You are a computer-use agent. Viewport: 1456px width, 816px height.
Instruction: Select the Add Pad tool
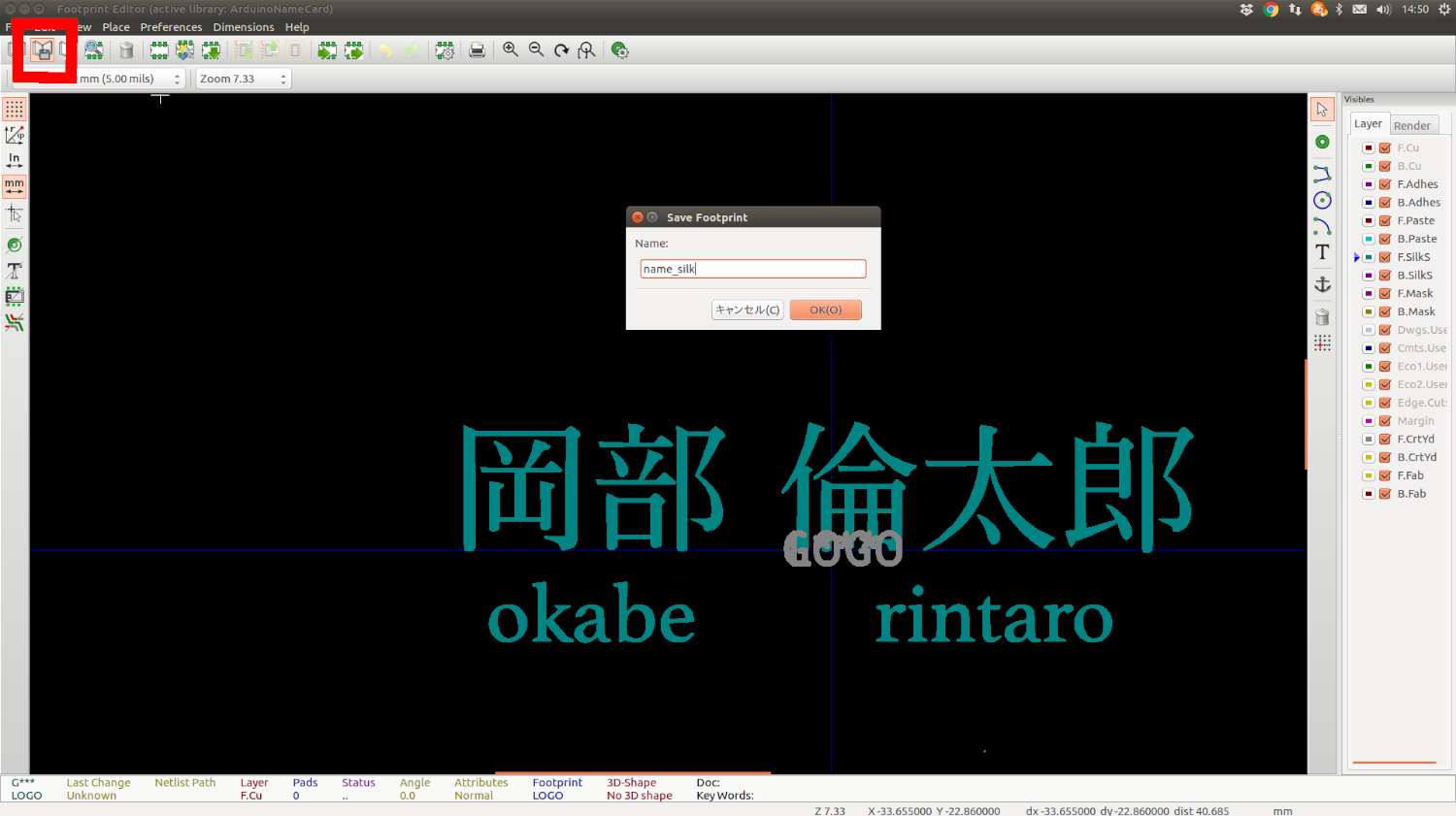point(1322,141)
